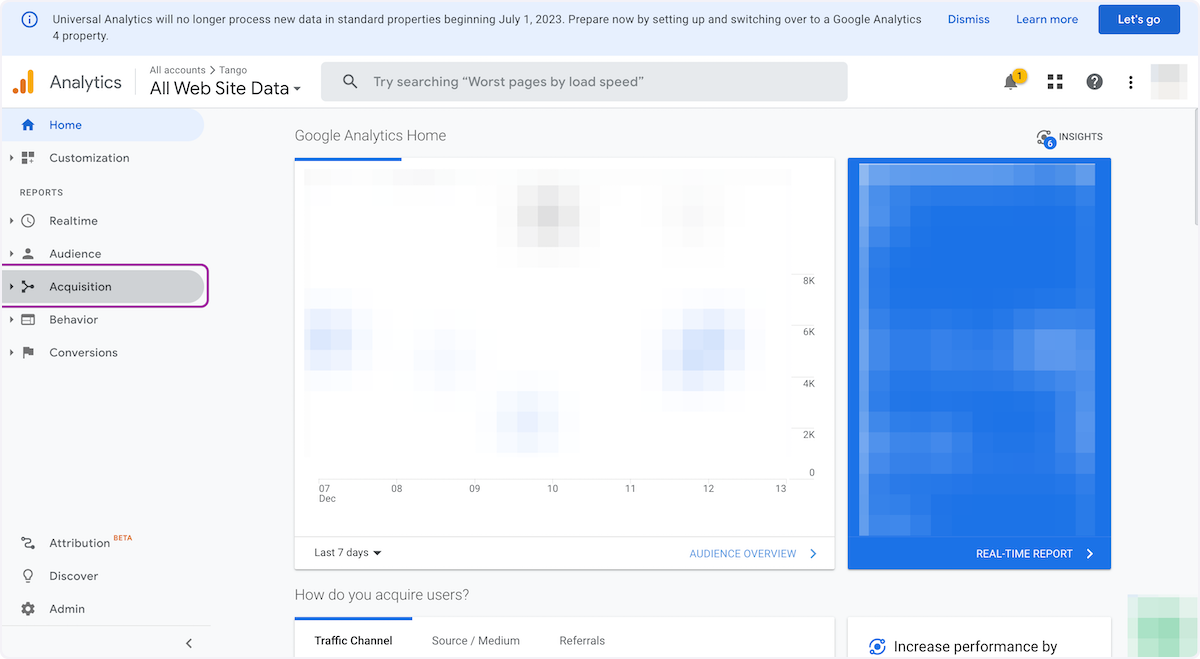Click the Acquisition branching icon

click(28, 287)
